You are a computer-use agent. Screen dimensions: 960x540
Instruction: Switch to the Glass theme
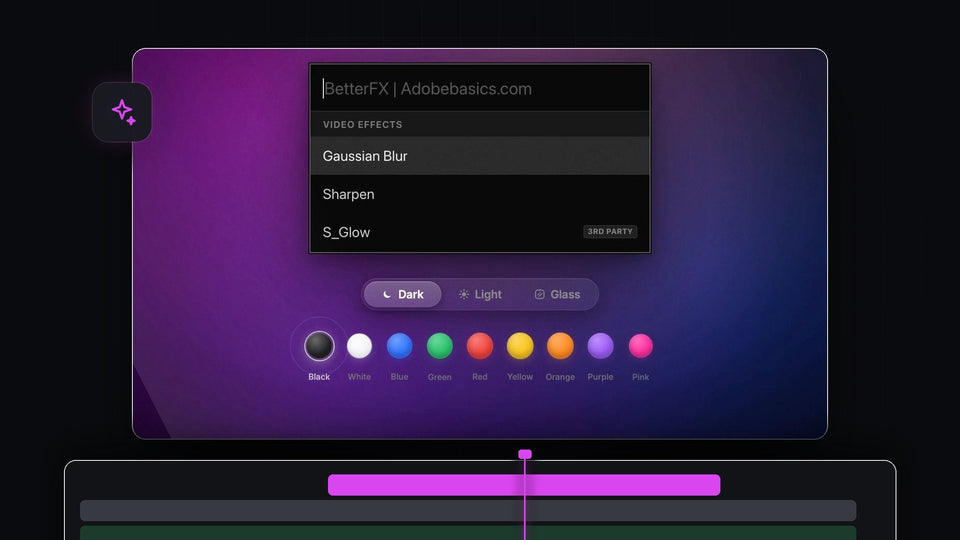tap(557, 294)
